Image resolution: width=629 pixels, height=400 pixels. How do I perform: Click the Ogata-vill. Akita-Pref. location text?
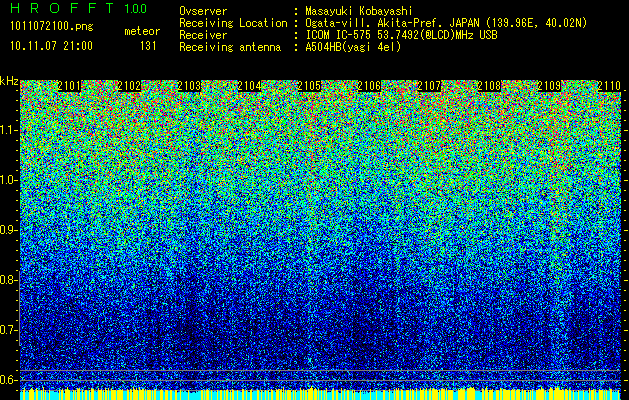(380, 22)
